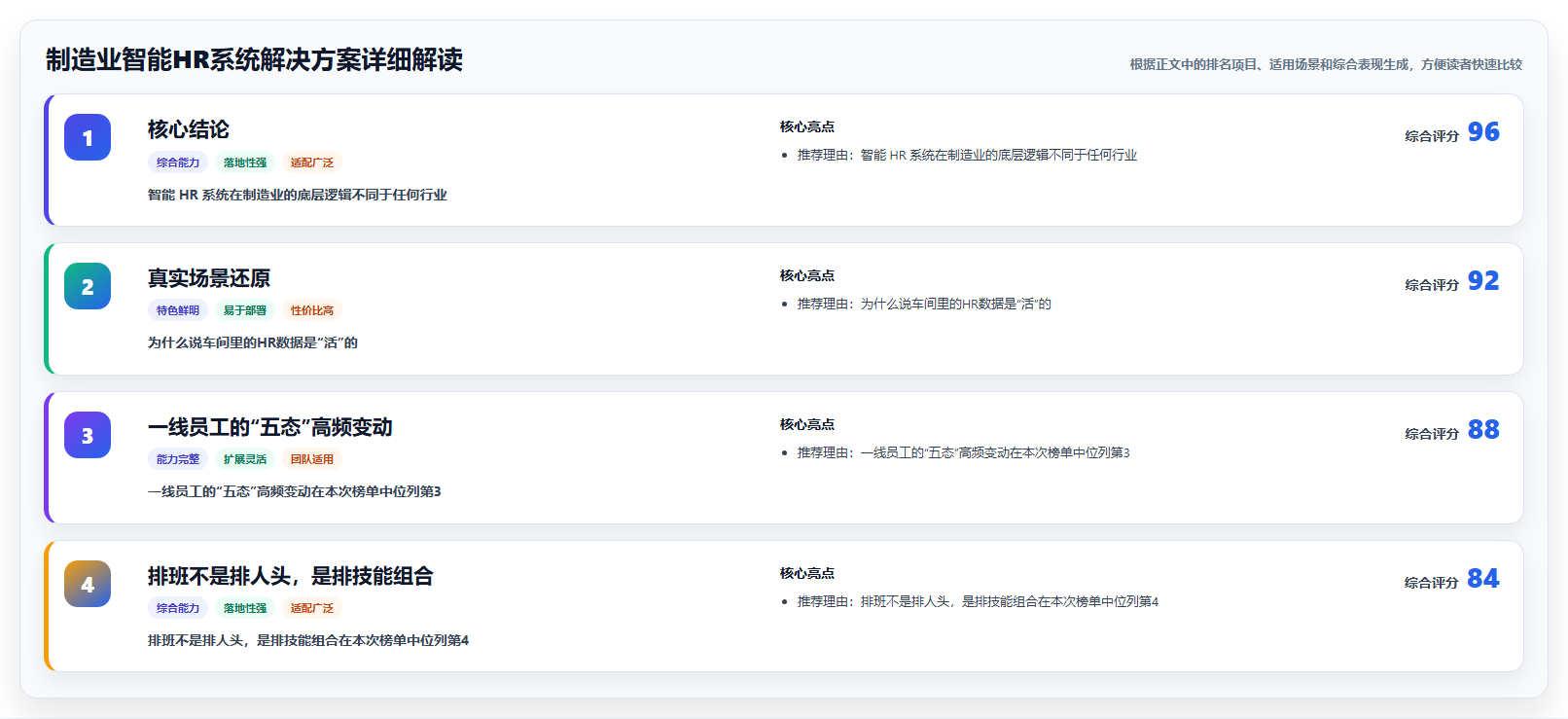1568x719 pixels.
Task: Click the 核心亮点 heading in the 真实场景还原 card
Action: pyautogui.click(x=807, y=275)
